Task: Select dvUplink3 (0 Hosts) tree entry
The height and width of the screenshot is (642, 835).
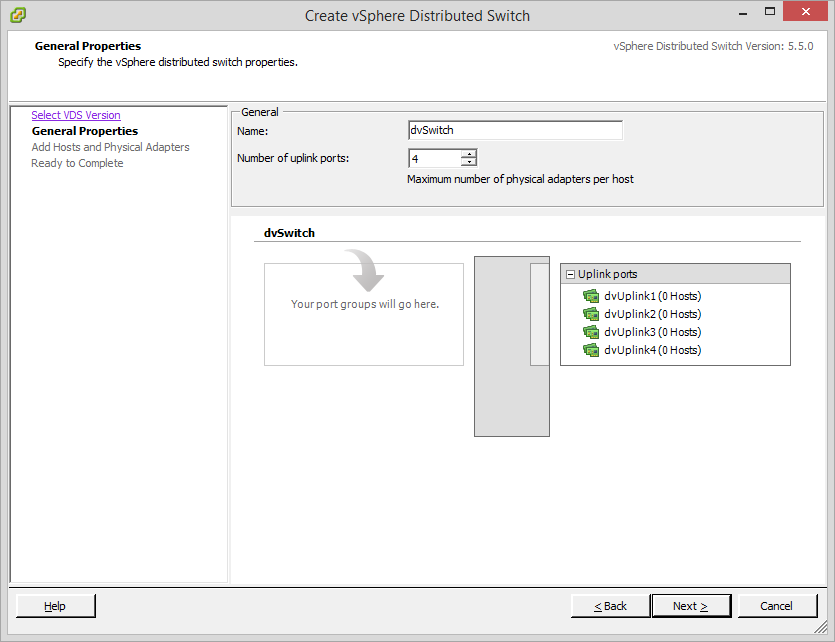Action: [x=652, y=332]
